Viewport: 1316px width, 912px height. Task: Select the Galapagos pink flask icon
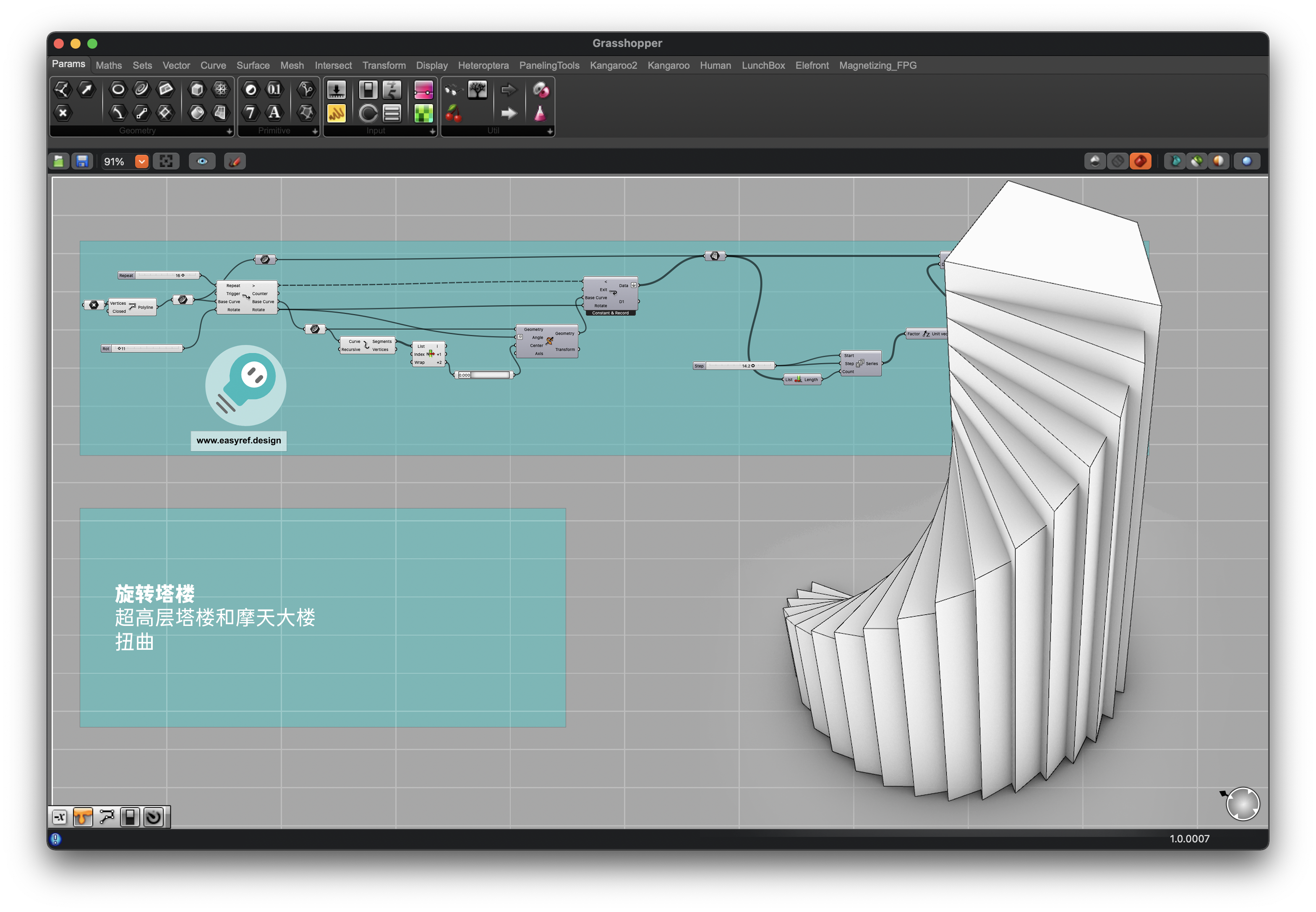(540, 113)
